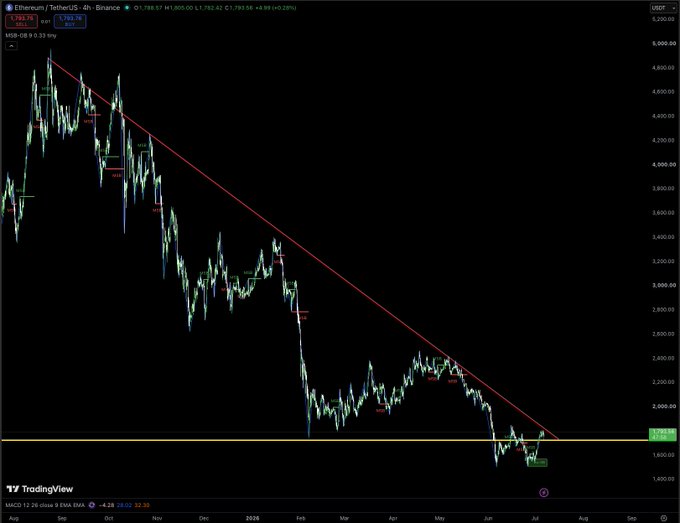
Task: Open the TradingView logo link
Action: point(40,489)
